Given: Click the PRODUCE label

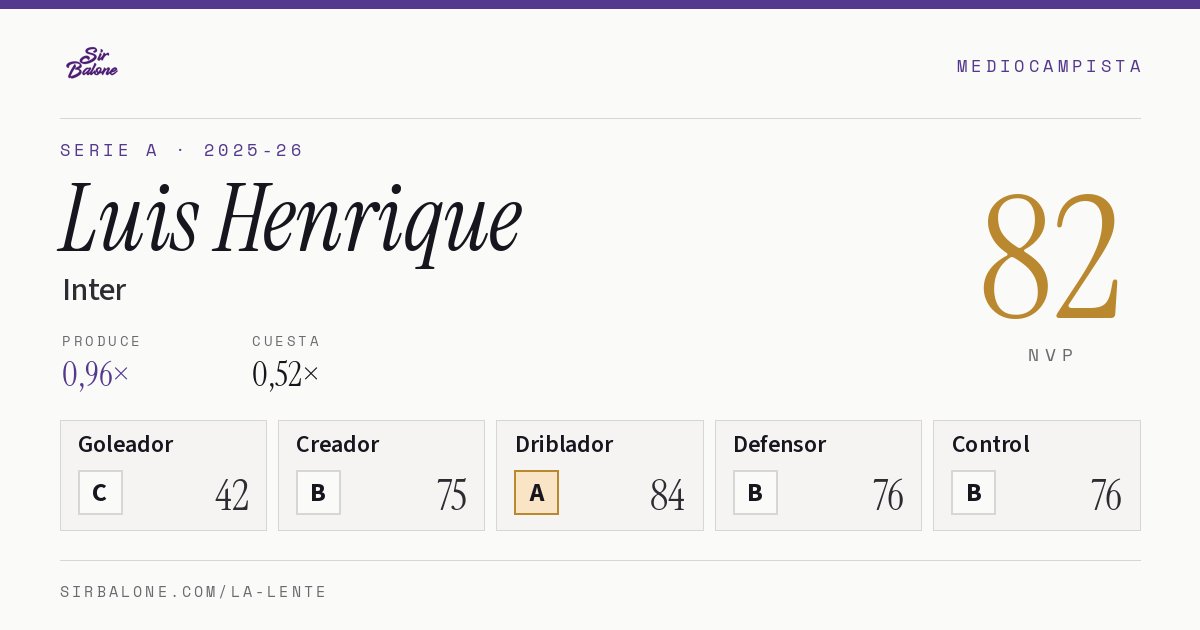Looking at the screenshot, I should point(102,341).
